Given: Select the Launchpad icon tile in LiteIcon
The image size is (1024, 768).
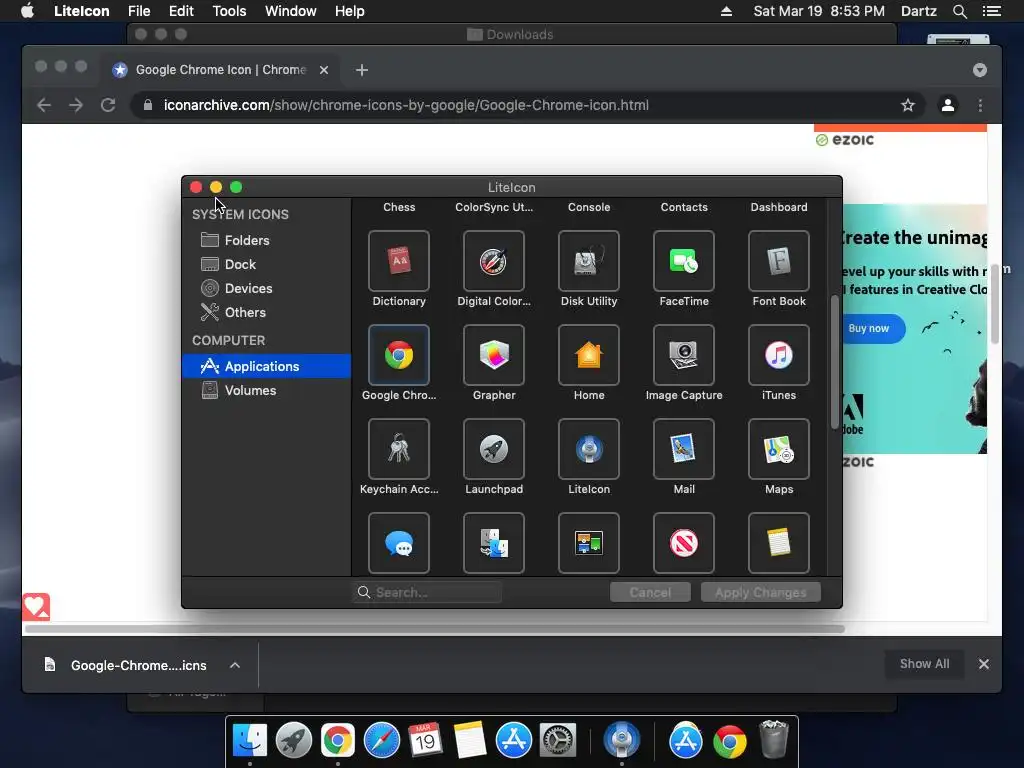Looking at the screenshot, I should click(494, 449).
